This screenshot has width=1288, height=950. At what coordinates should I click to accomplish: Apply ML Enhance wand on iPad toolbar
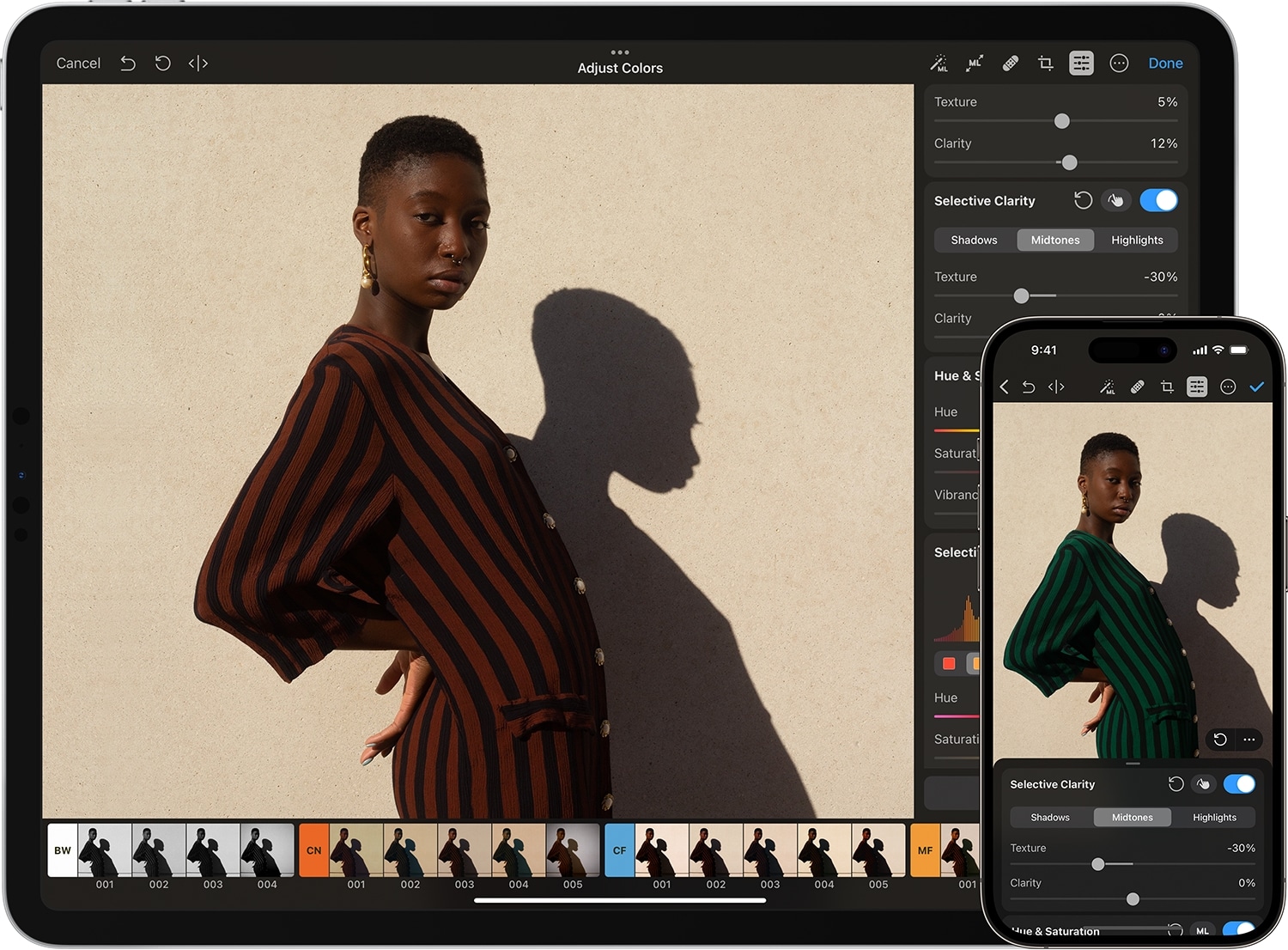[x=939, y=64]
